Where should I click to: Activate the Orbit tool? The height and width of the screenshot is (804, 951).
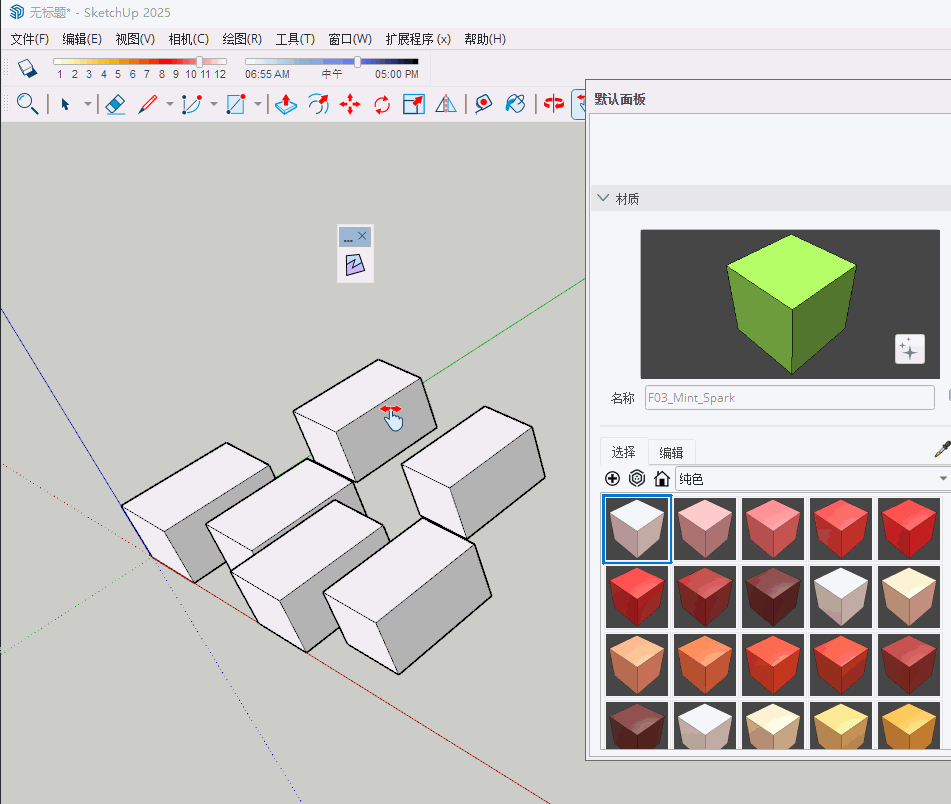tap(554, 104)
